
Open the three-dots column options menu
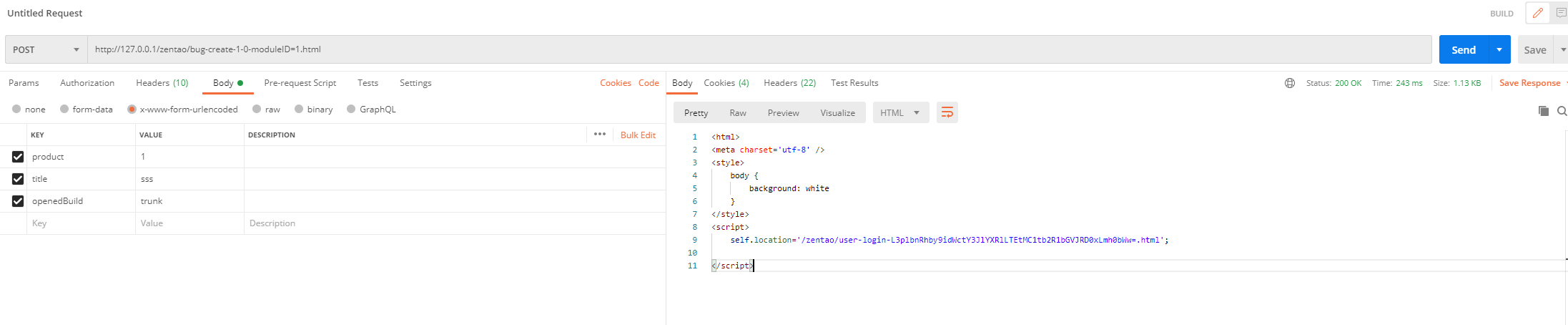(x=599, y=135)
